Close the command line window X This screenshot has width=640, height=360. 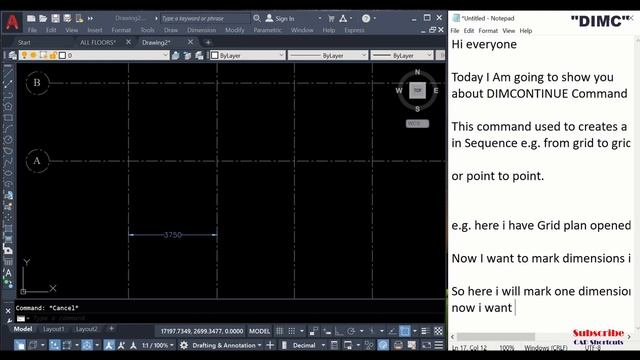pyautogui.click(x=8, y=311)
